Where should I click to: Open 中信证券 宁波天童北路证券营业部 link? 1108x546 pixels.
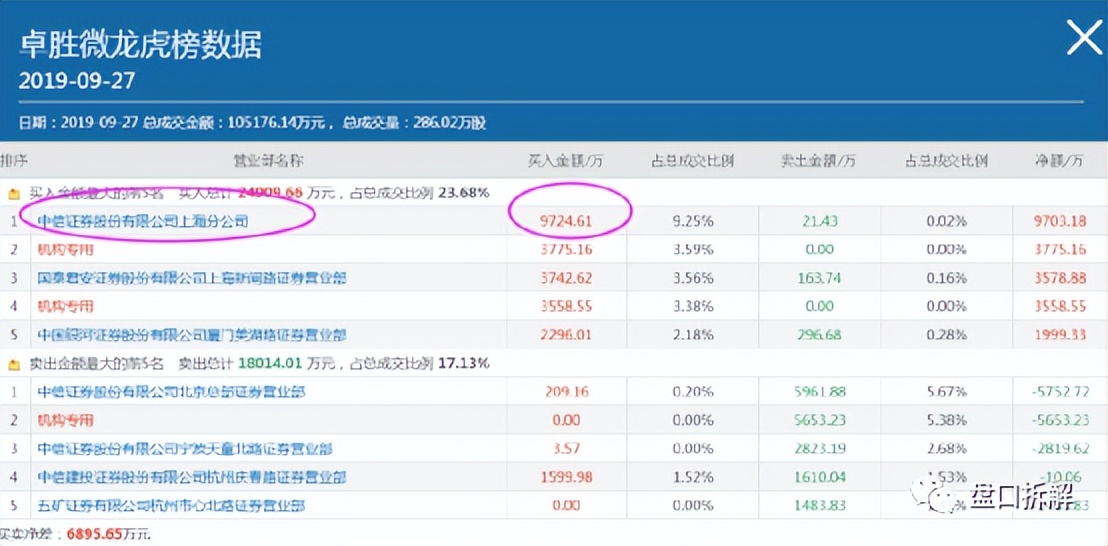click(184, 449)
